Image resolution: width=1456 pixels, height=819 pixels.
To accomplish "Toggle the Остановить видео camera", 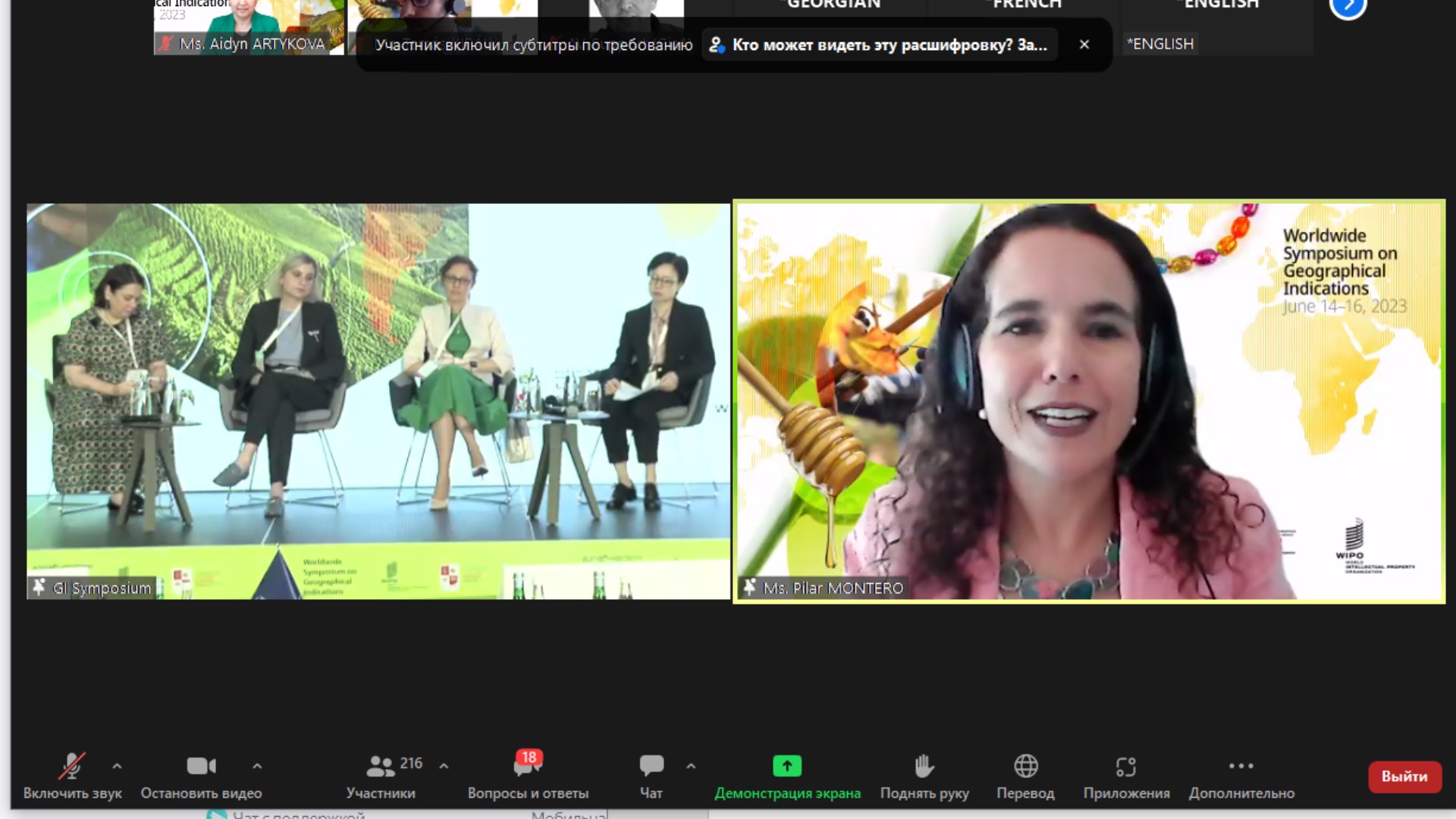I will 201,767.
